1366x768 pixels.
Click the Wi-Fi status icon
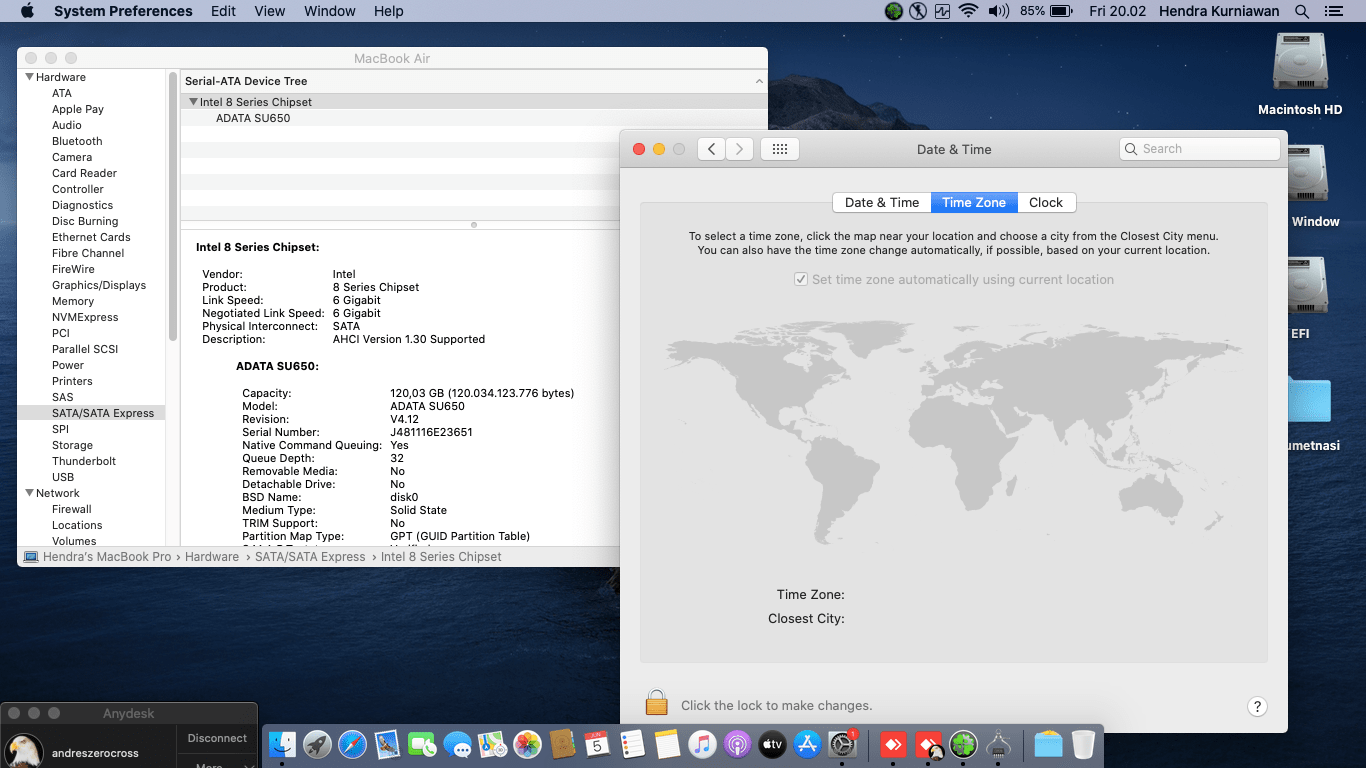pos(967,11)
